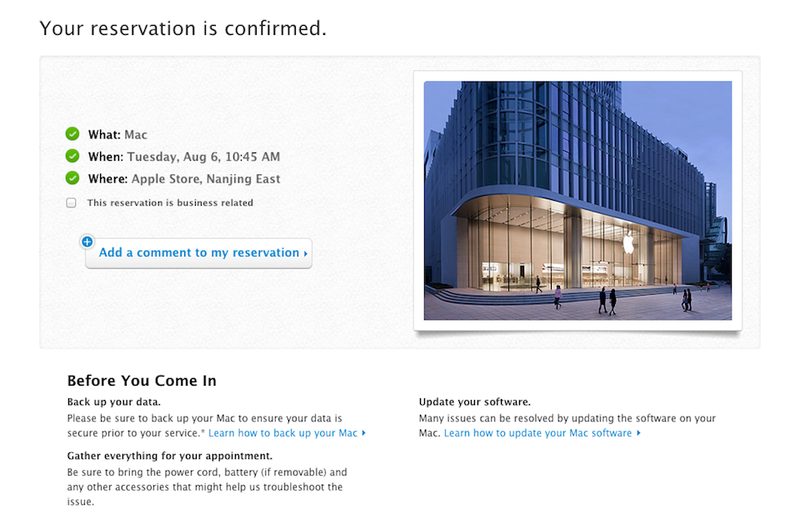
Task: Open Learn how to back up your Mac
Action: click(x=287, y=433)
